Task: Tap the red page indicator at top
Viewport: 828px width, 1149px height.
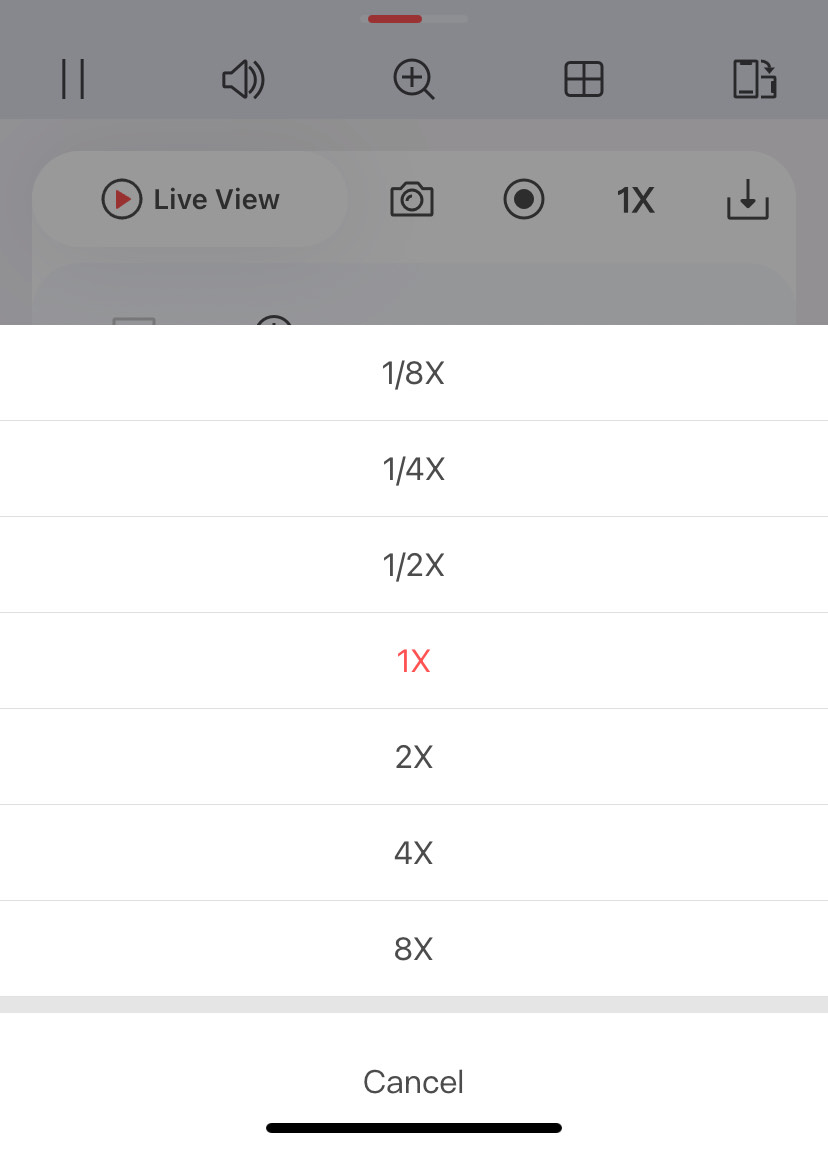Action: (395, 19)
